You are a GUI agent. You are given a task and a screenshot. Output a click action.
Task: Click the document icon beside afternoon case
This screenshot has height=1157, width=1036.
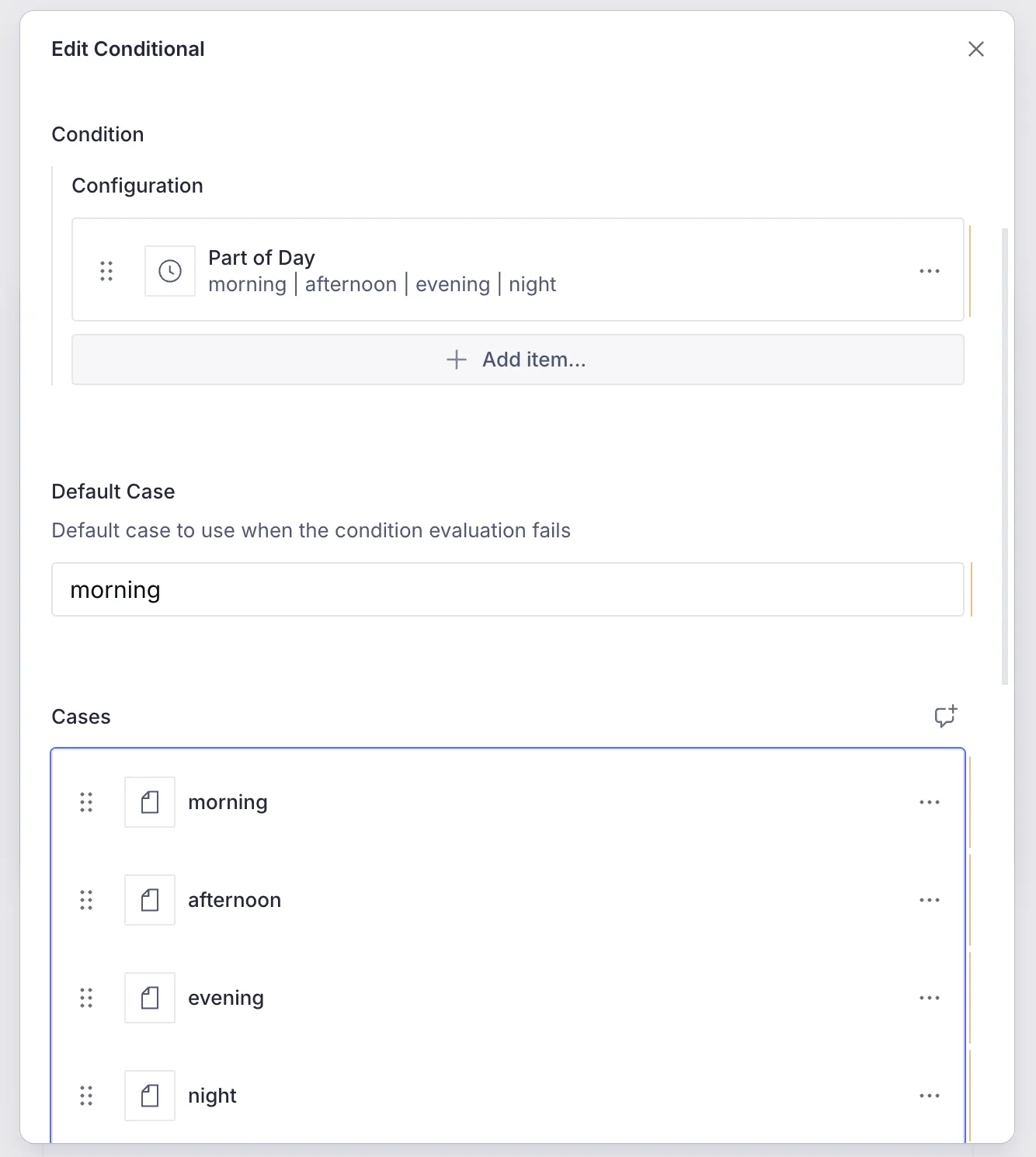[149, 900]
